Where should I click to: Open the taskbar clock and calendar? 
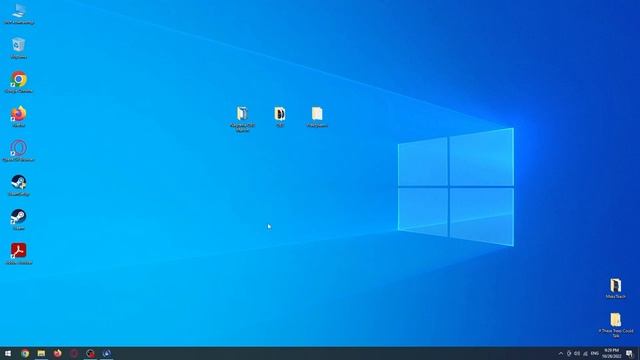pyautogui.click(x=611, y=353)
